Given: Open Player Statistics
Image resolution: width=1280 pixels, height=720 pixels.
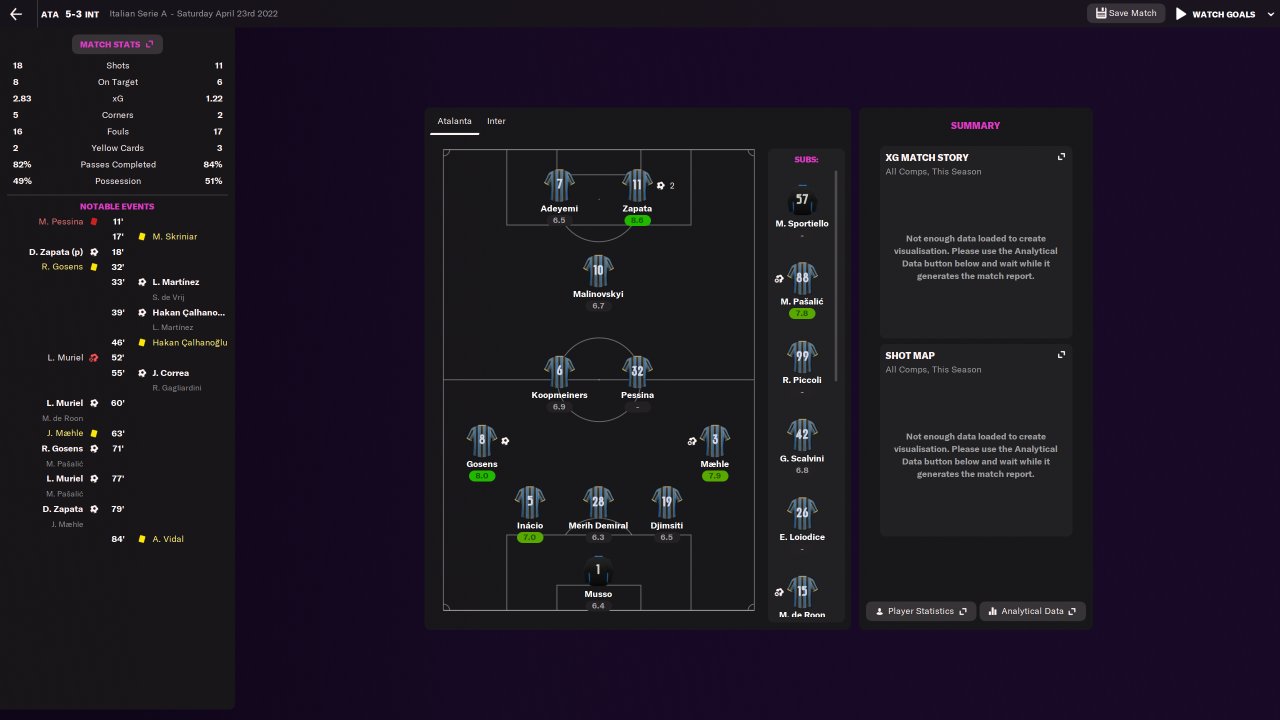Looking at the screenshot, I should click(x=921, y=611).
